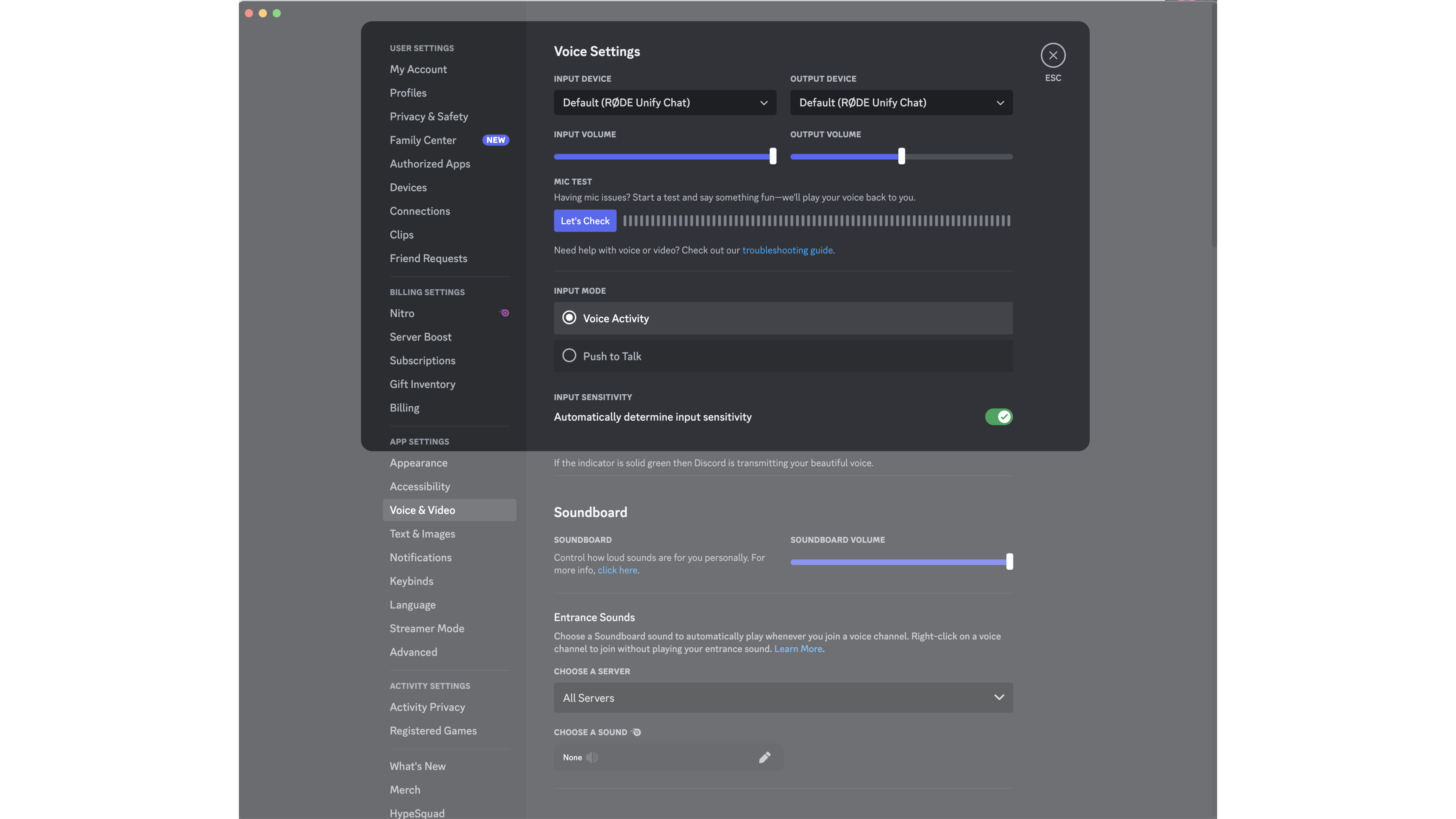Viewport: 1456px width, 819px height.
Task: Click the Output Volume slider handle
Action: tap(901, 156)
